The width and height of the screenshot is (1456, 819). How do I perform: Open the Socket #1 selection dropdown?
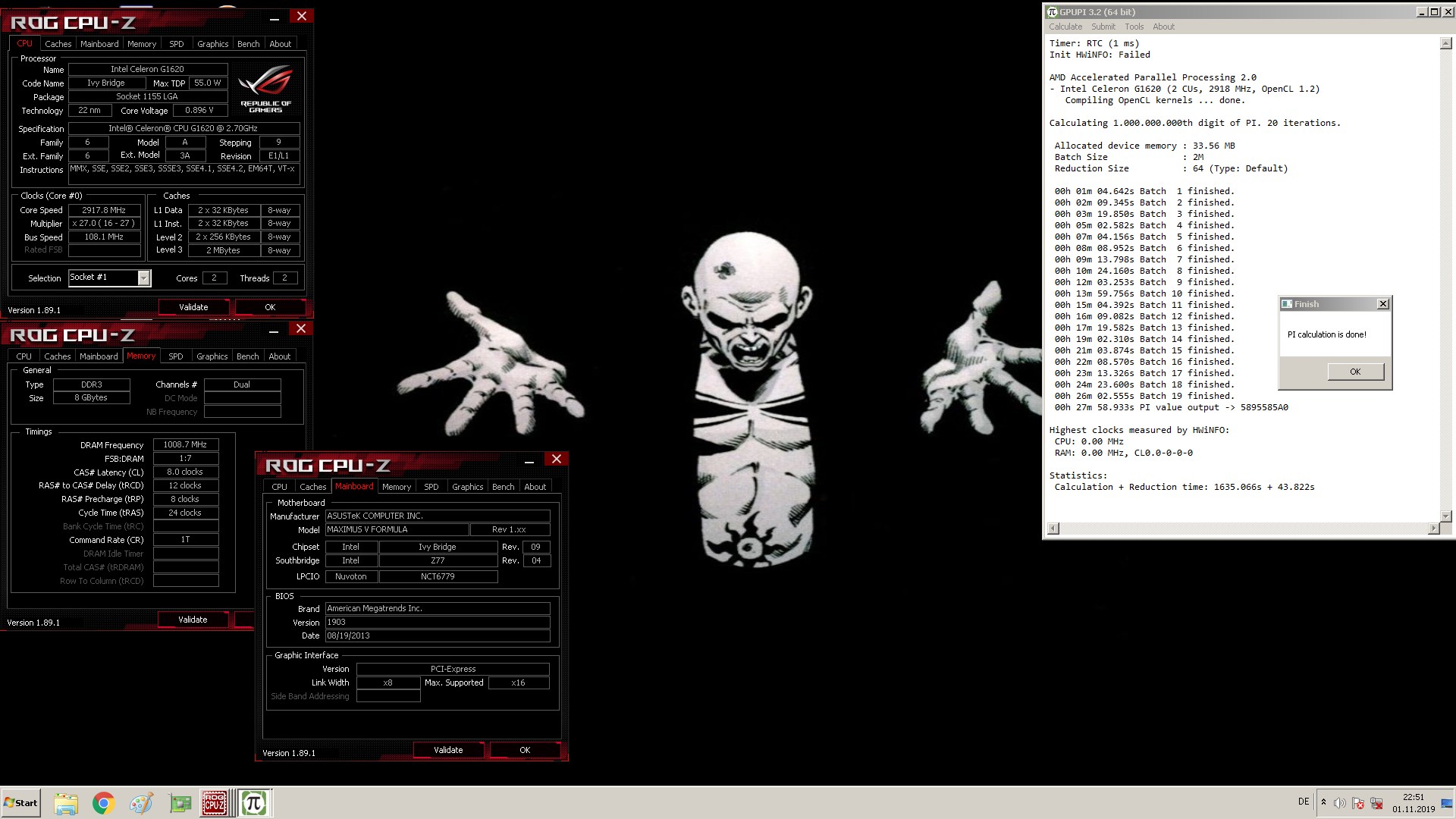143,278
